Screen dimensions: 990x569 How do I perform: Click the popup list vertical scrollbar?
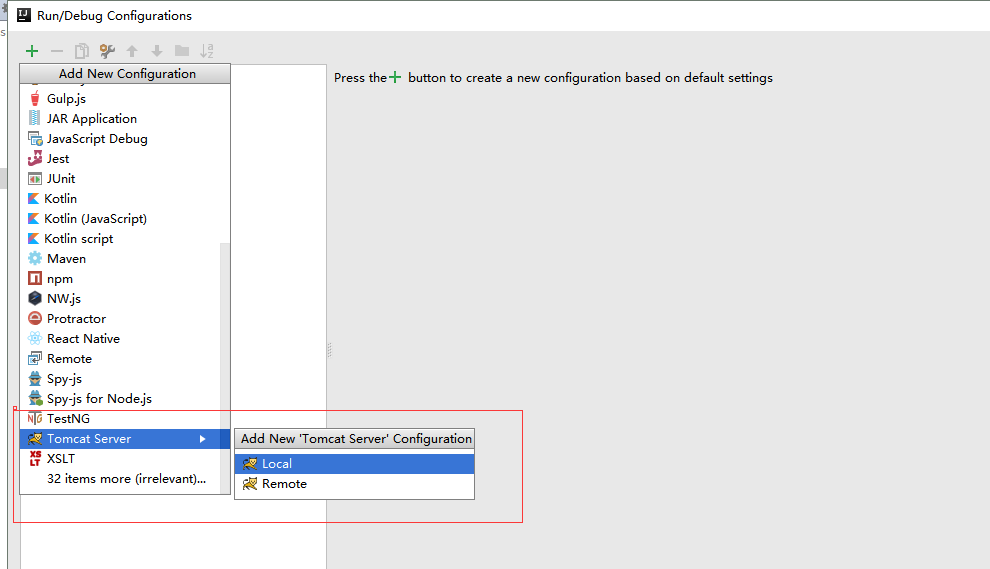[x=225, y=366]
